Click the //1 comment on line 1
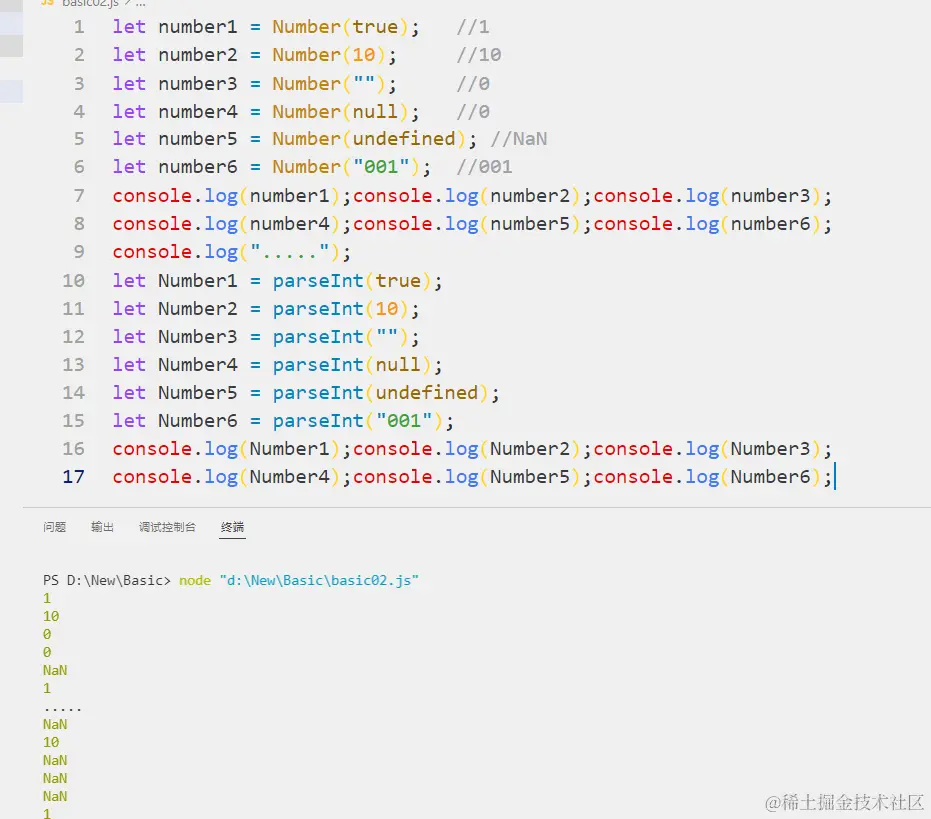Screen dimensions: 931x819 click(473, 27)
